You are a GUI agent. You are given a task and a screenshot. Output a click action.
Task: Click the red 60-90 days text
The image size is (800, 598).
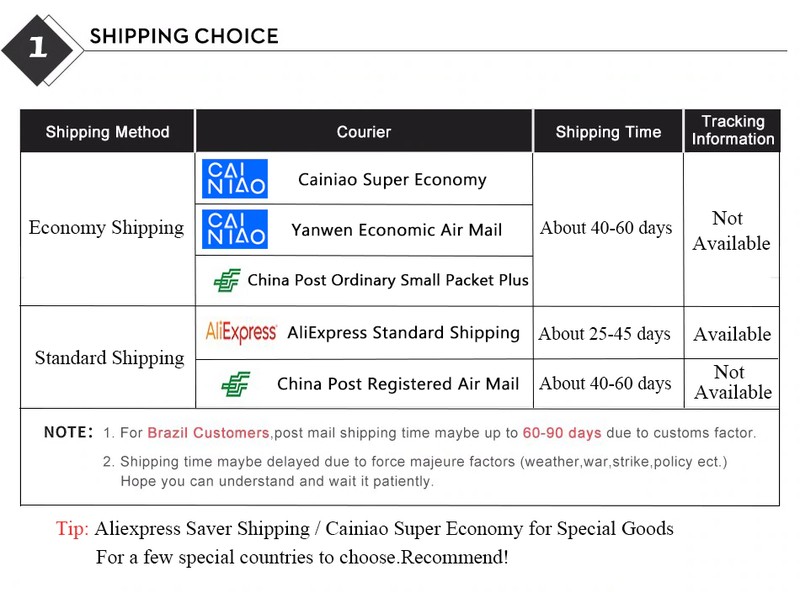(561, 433)
